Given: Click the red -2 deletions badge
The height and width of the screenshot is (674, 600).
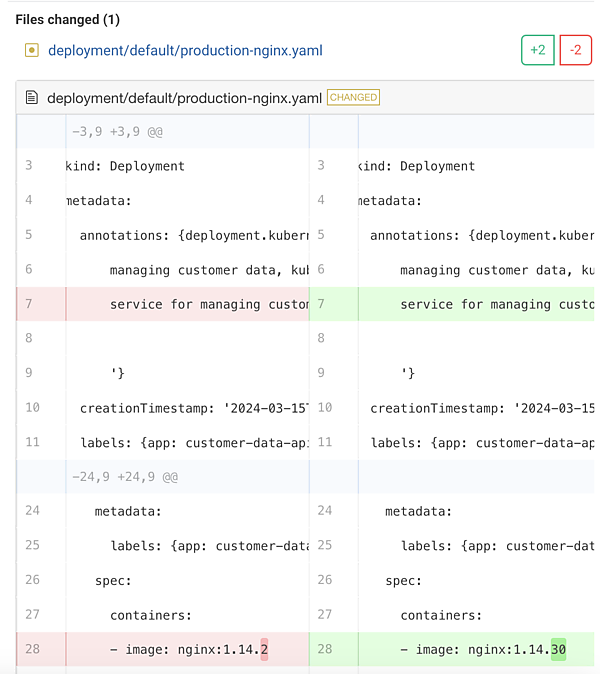Looking at the screenshot, I should 575,50.
